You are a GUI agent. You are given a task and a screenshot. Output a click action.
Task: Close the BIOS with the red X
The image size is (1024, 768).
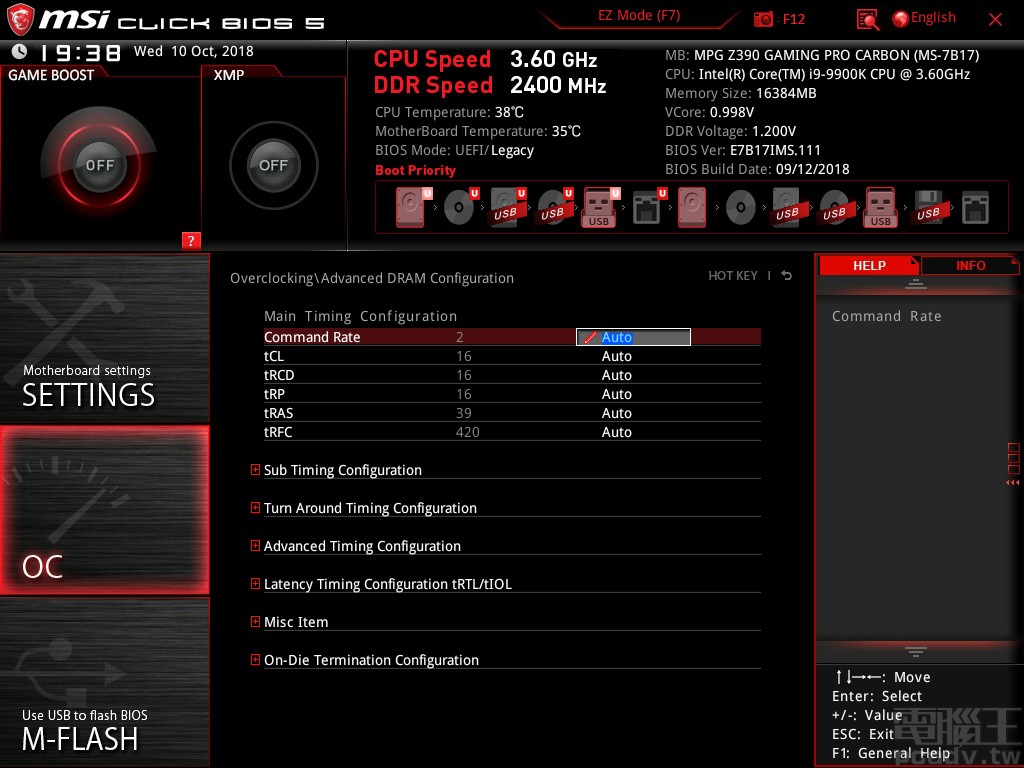(995, 19)
